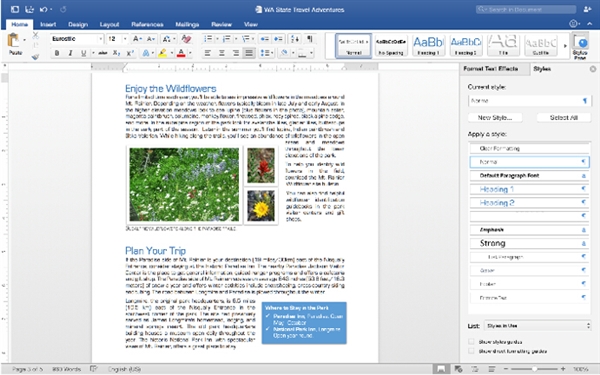Apply Heading 1 from styles pane list

click(x=529, y=189)
